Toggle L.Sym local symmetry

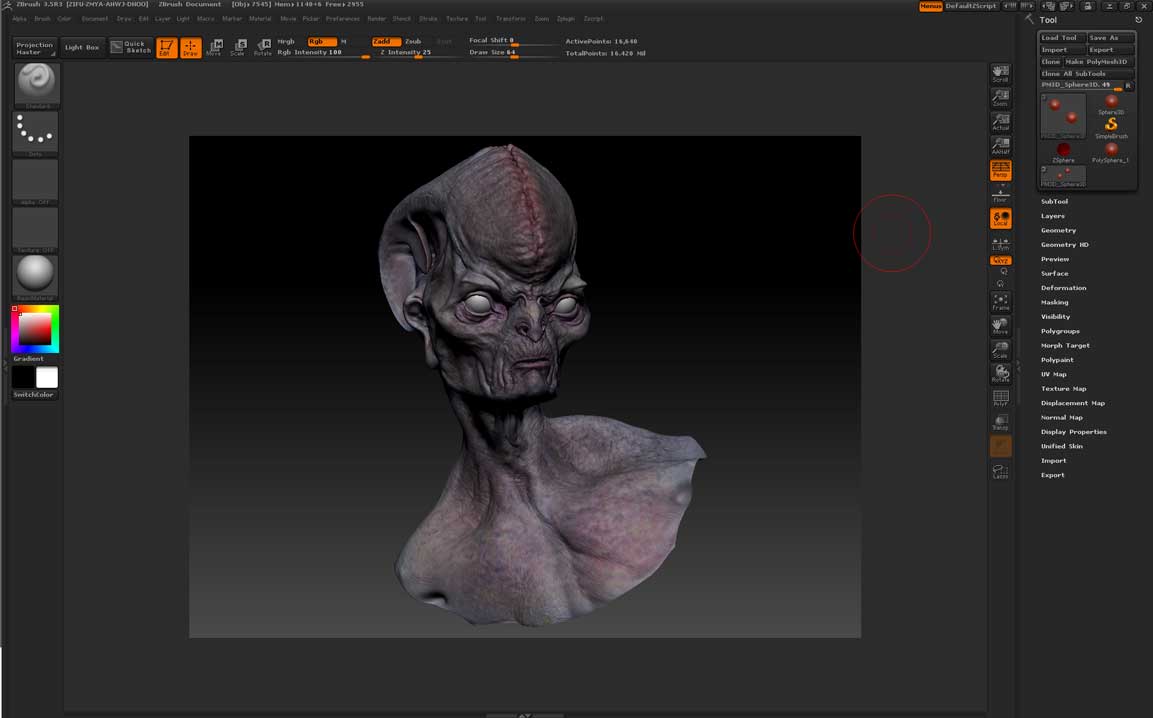(x=1001, y=244)
